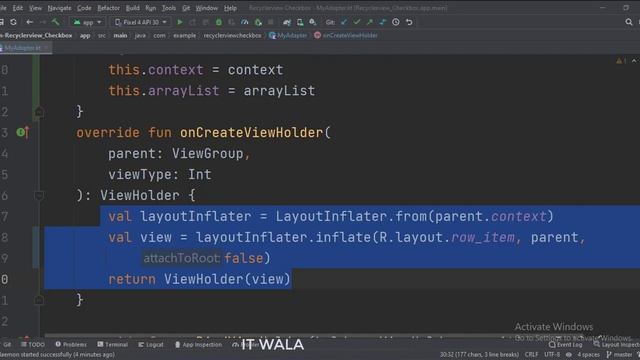Open the SDK Manager icon
Viewport: 640px width, 360px height.
coord(313,22)
